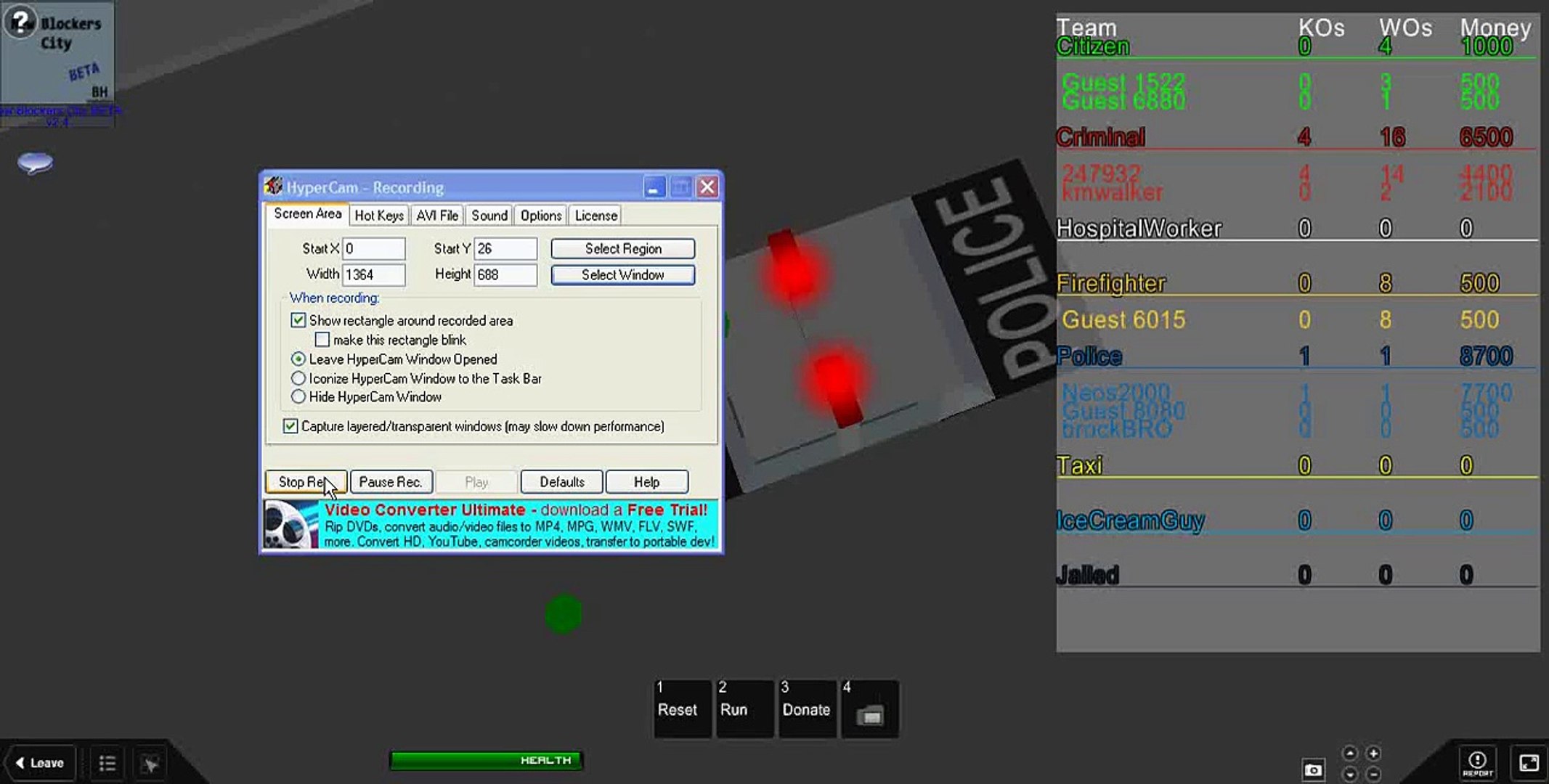Image resolution: width=1549 pixels, height=784 pixels.
Task: Open the AVI File tab
Action: coord(436,216)
